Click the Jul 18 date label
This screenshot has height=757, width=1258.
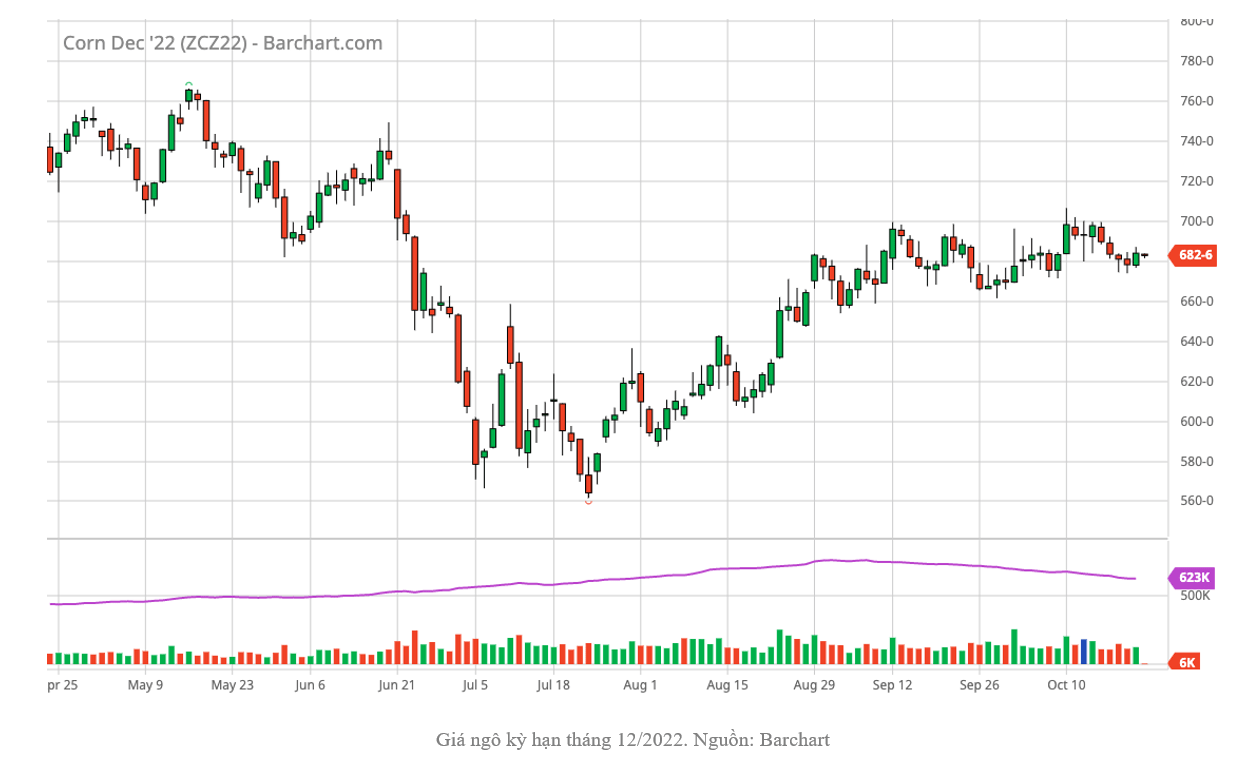click(x=553, y=685)
